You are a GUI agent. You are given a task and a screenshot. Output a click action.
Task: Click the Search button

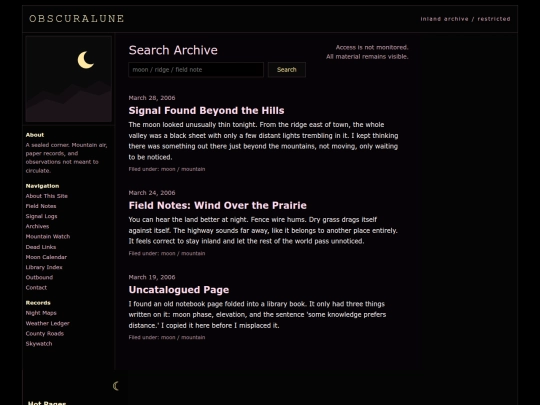(287, 70)
